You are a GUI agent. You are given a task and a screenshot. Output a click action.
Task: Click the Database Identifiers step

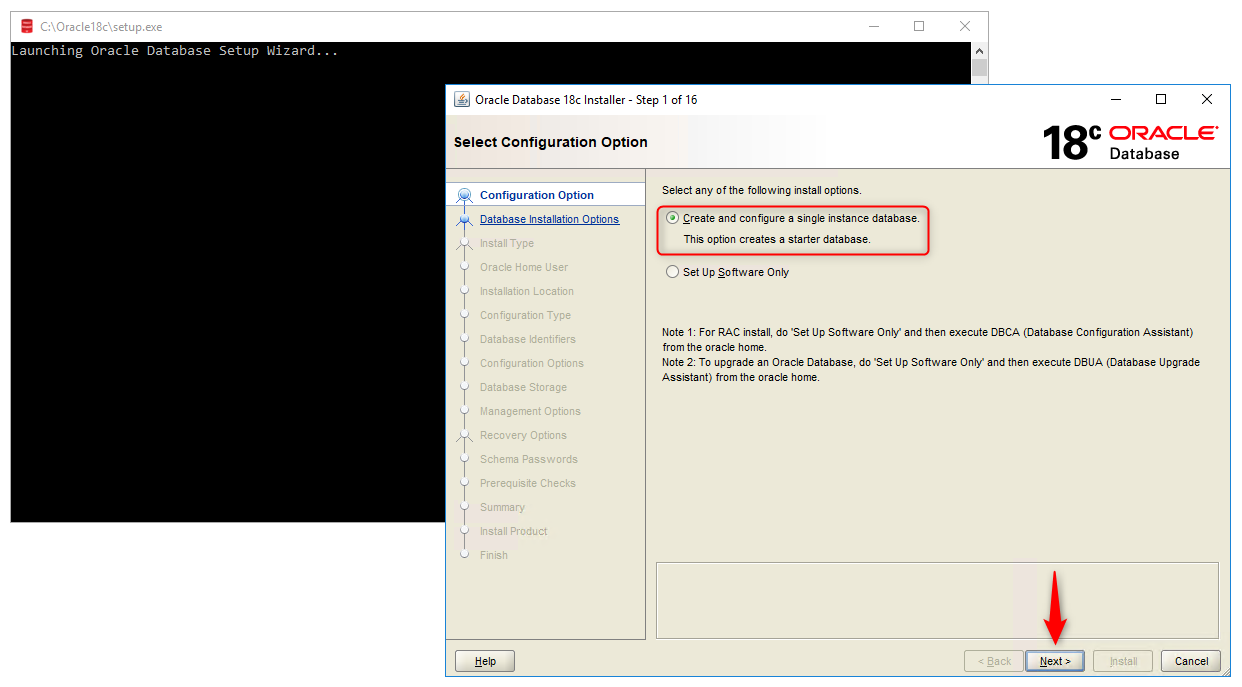pos(528,339)
